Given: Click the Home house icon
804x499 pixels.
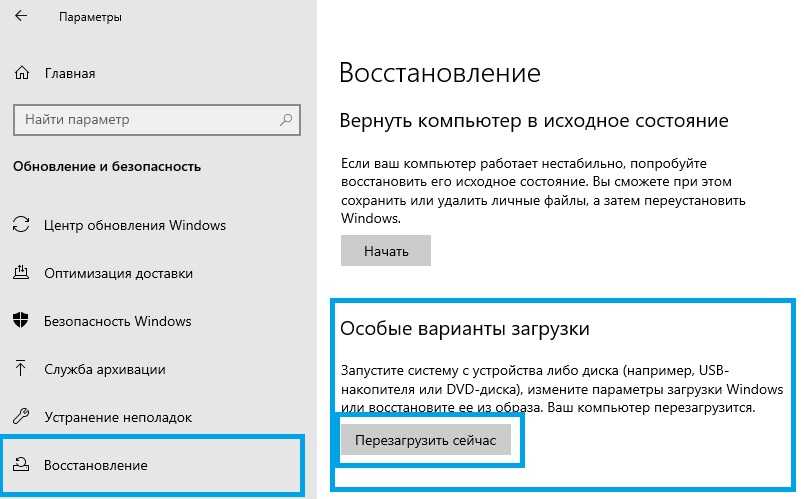Looking at the screenshot, I should click(x=22, y=73).
